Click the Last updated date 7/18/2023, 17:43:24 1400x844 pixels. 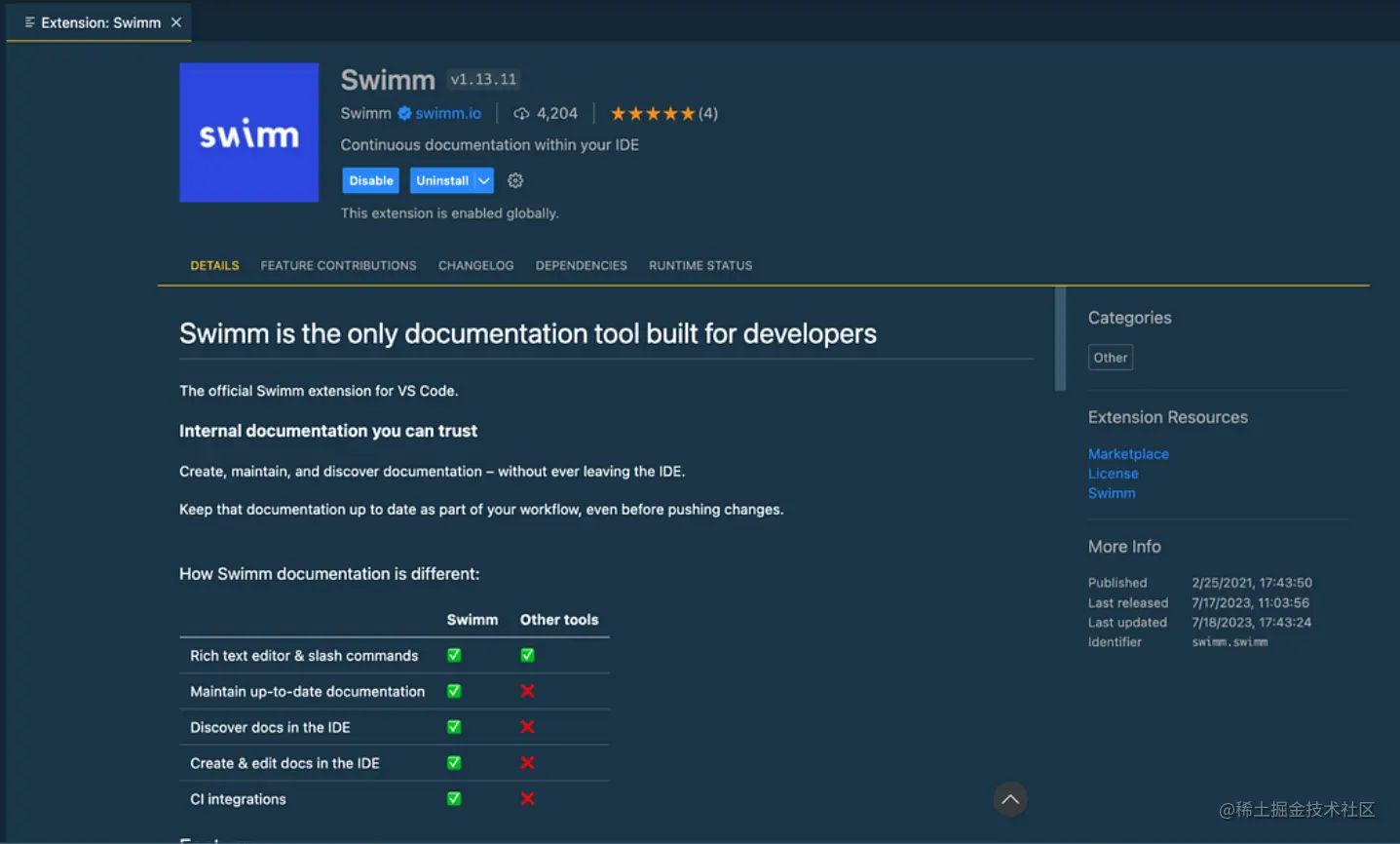pos(1251,623)
